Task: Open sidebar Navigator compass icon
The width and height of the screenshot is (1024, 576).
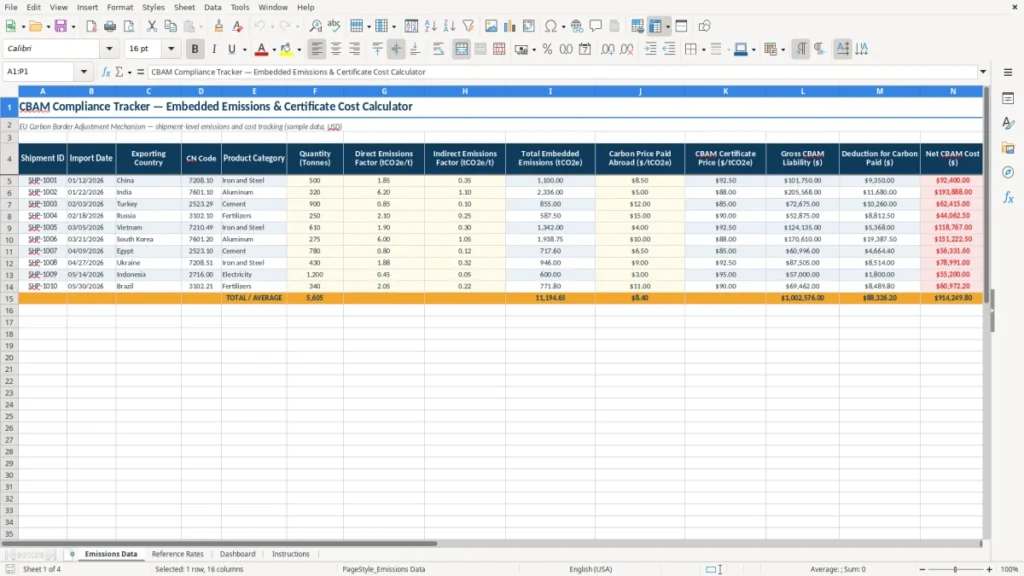Action: pos(1008,172)
